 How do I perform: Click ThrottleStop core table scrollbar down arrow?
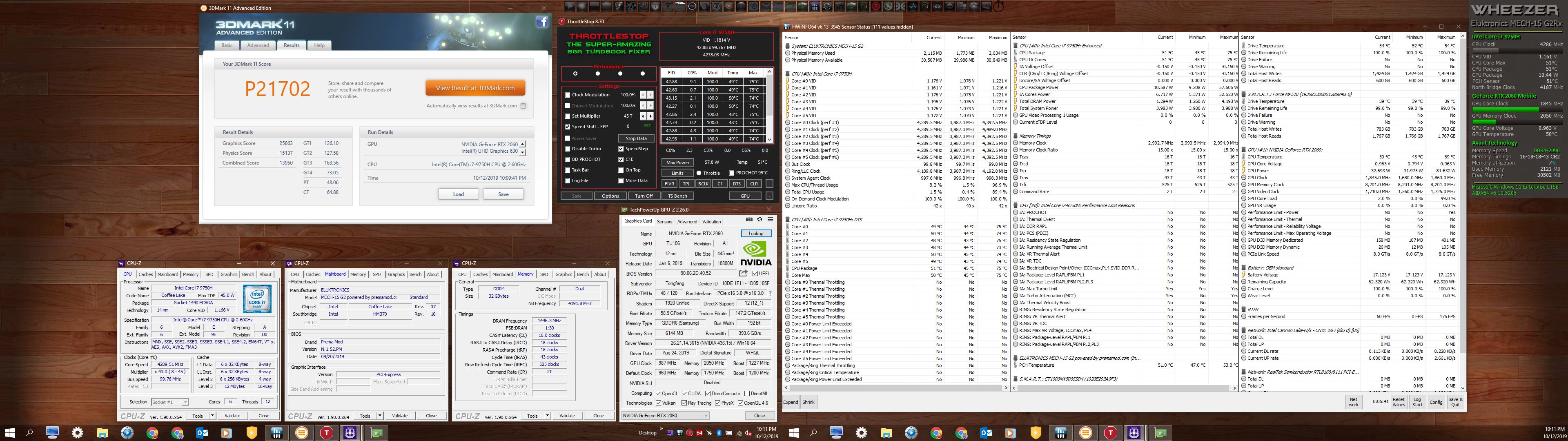769,139
